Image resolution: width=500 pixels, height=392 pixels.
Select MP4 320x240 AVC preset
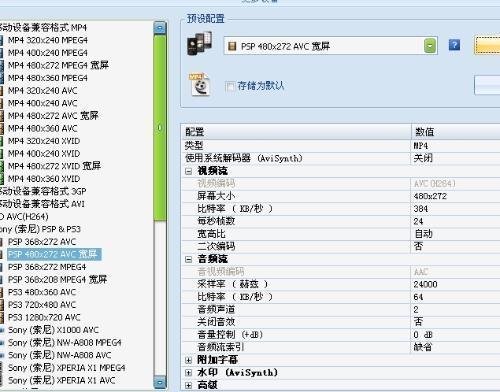pos(43,91)
